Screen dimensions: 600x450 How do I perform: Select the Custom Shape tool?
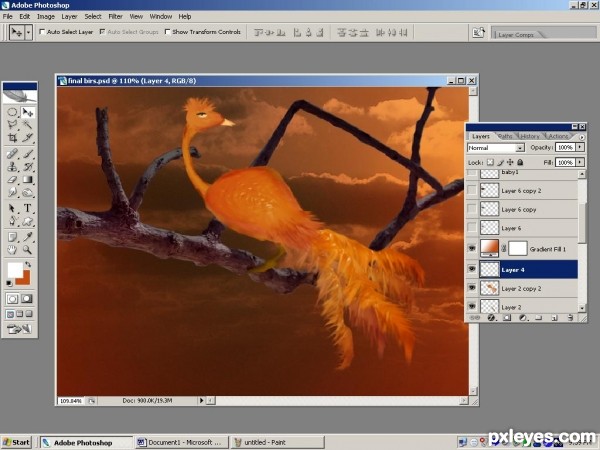28,221
